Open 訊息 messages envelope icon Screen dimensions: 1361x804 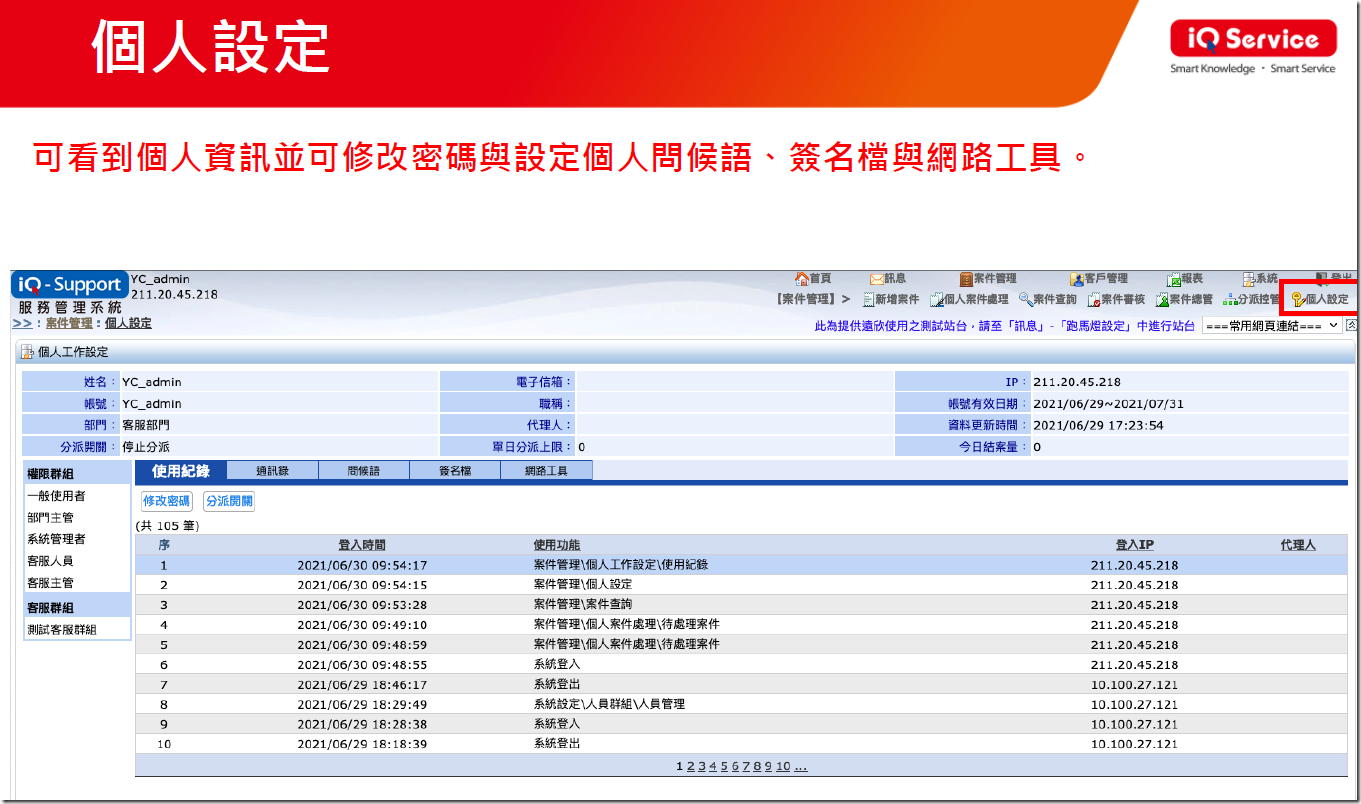pyautogui.click(x=888, y=279)
